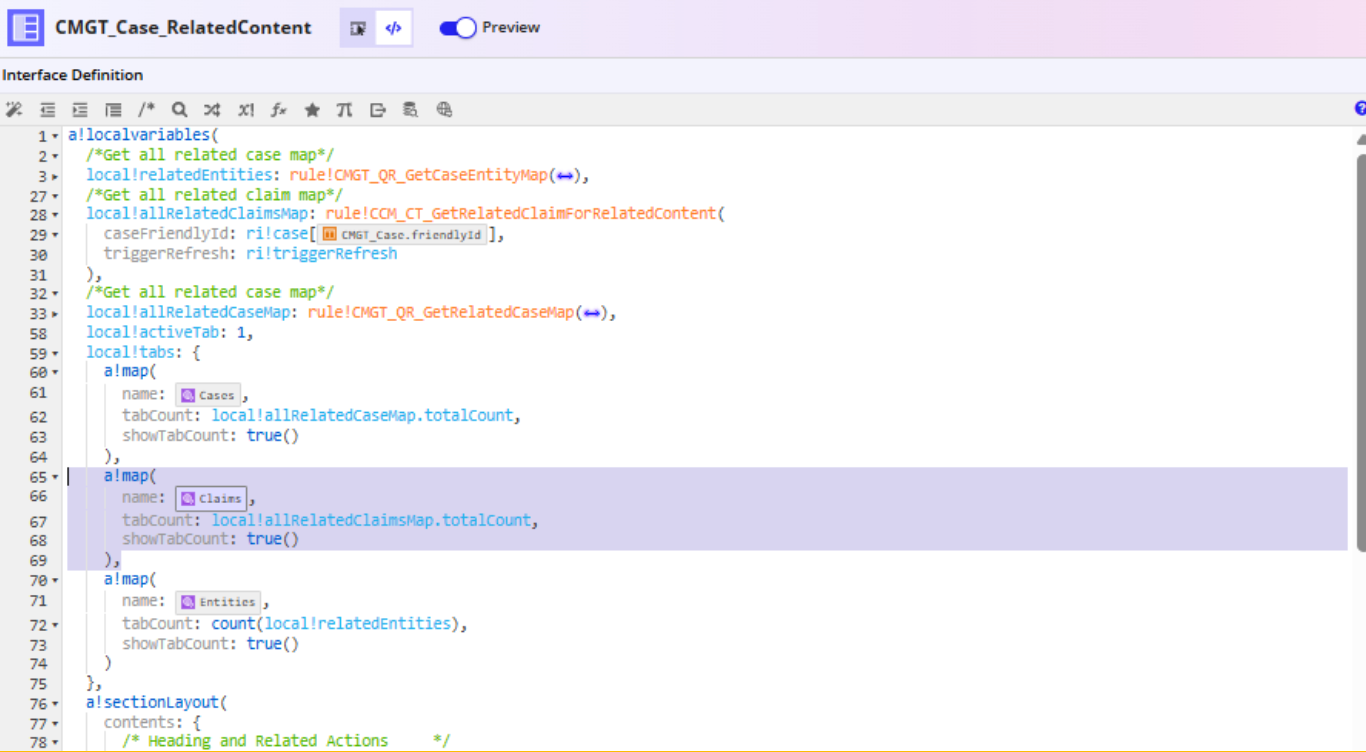Click the star toolbar icon
Image resolution: width=1366 pixels, height=752 pixels.
[x=312, y=110]
